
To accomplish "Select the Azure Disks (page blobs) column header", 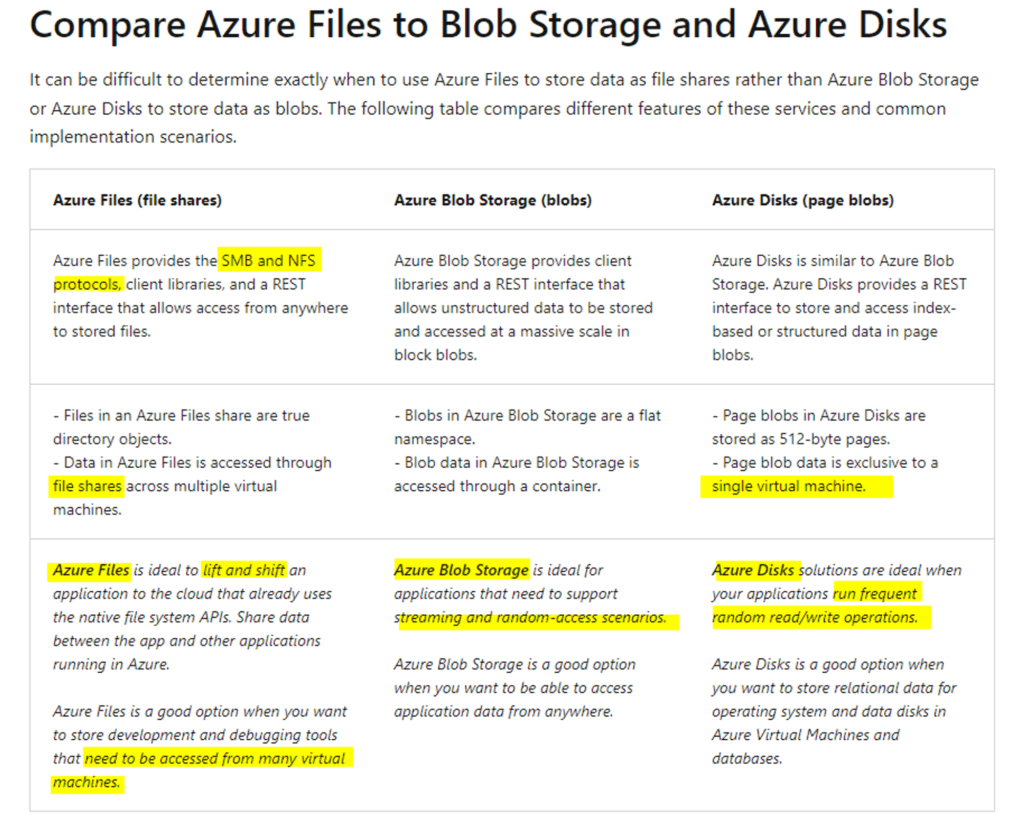I will click(803, 200).
